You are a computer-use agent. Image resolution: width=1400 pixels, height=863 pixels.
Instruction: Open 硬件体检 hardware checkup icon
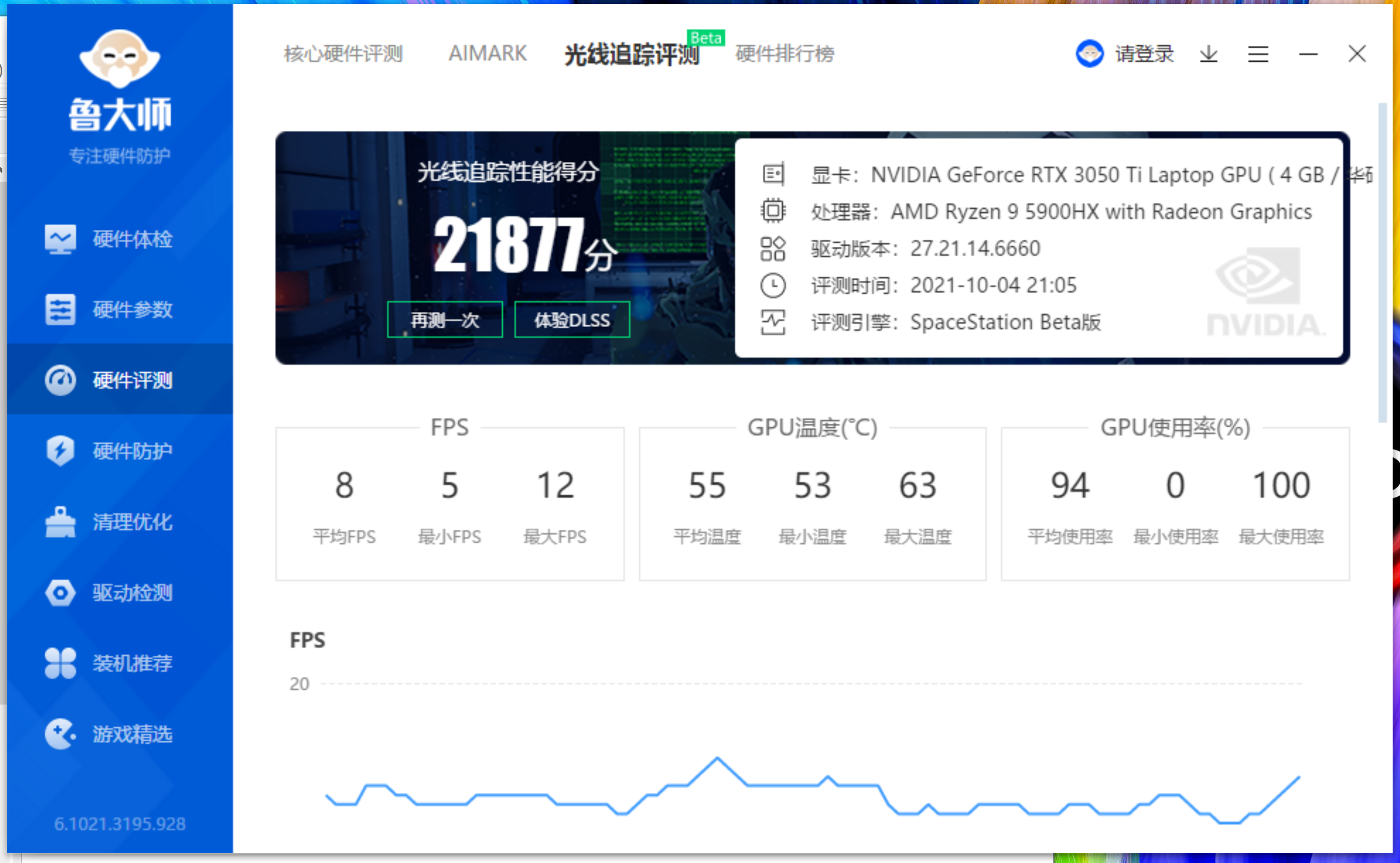tap(60, 239)
